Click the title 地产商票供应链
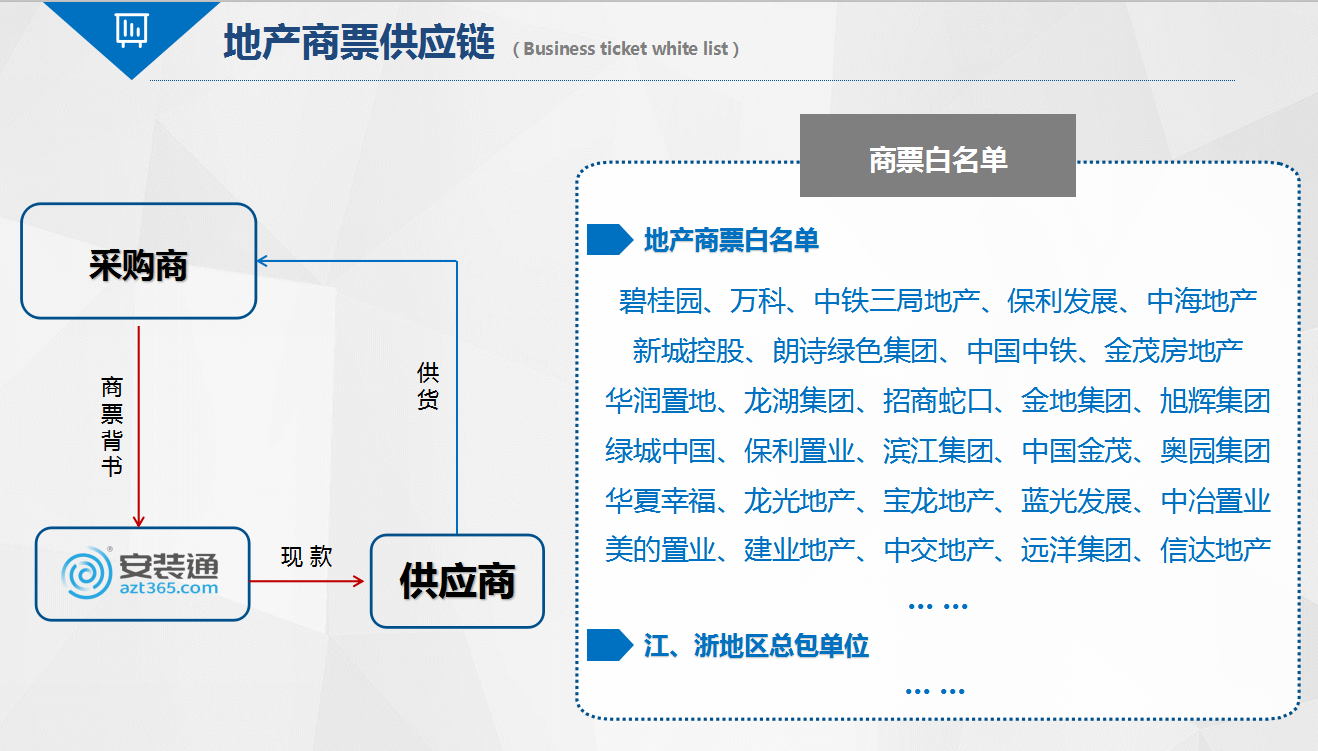Image resolution: width=1318 pixels, height=751 pixels. pyautogui.click(x=359, y=43)
